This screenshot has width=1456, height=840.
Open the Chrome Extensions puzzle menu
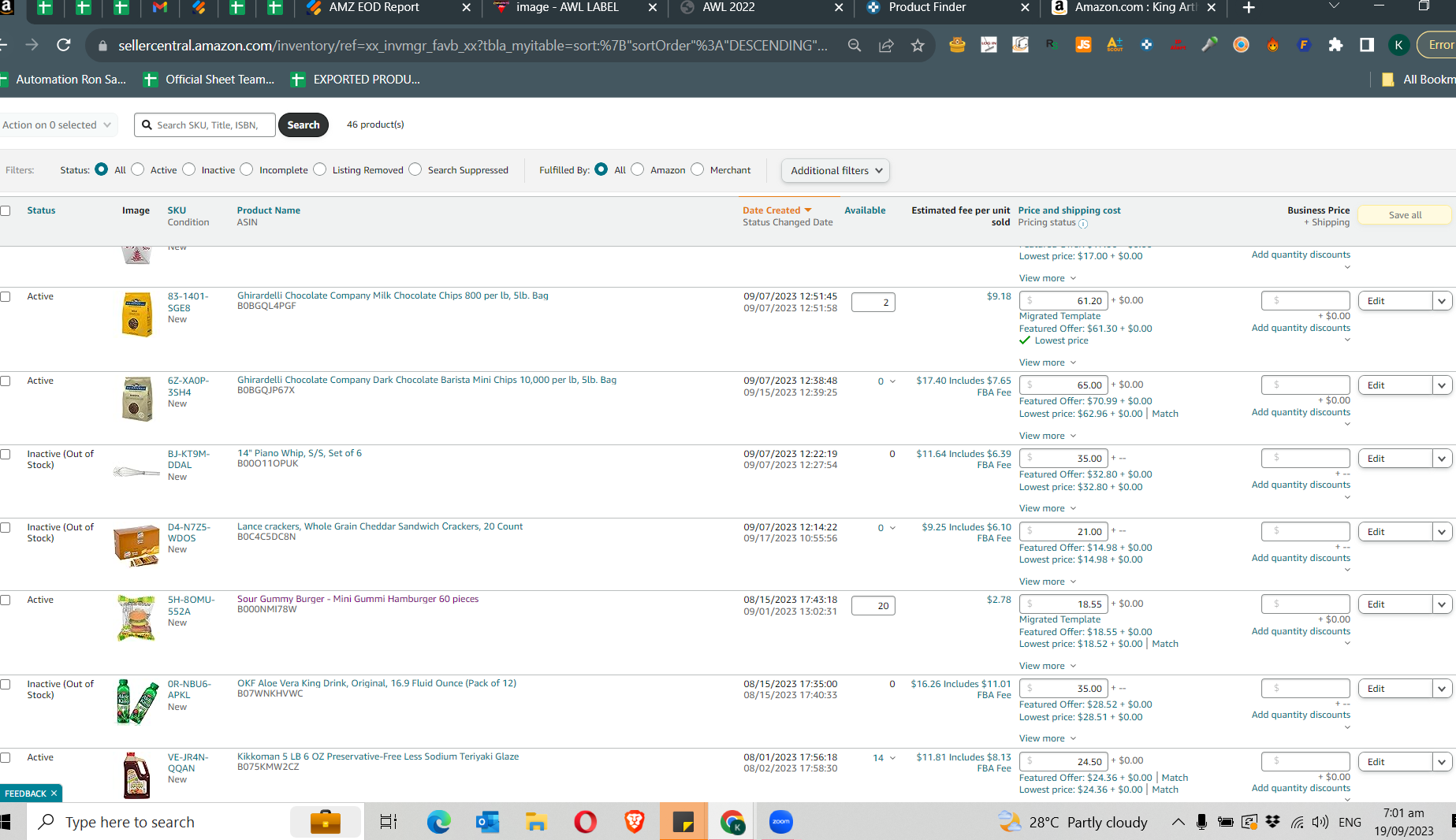click(1335, 45)
